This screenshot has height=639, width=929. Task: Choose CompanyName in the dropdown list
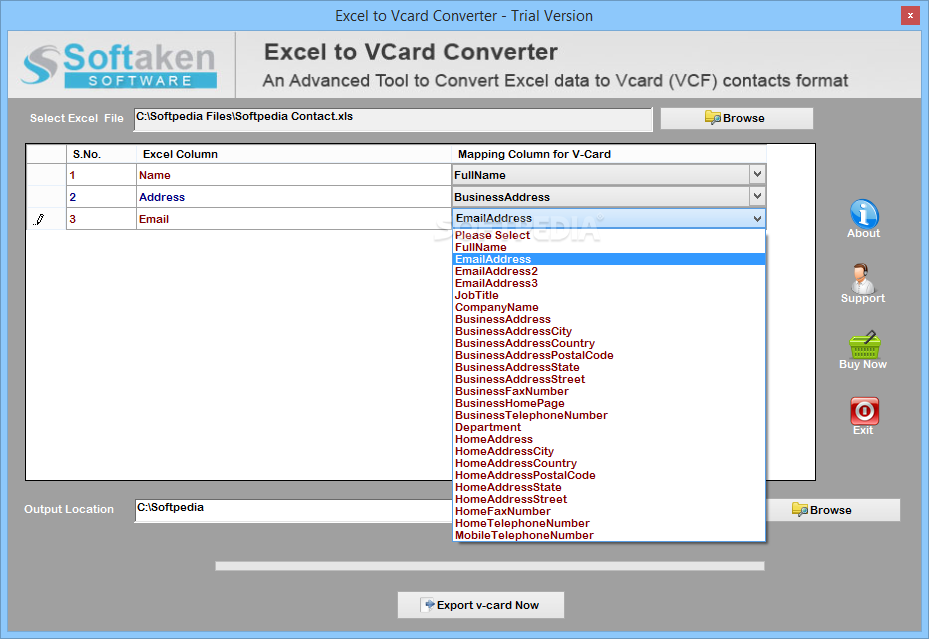coord(609,307)
